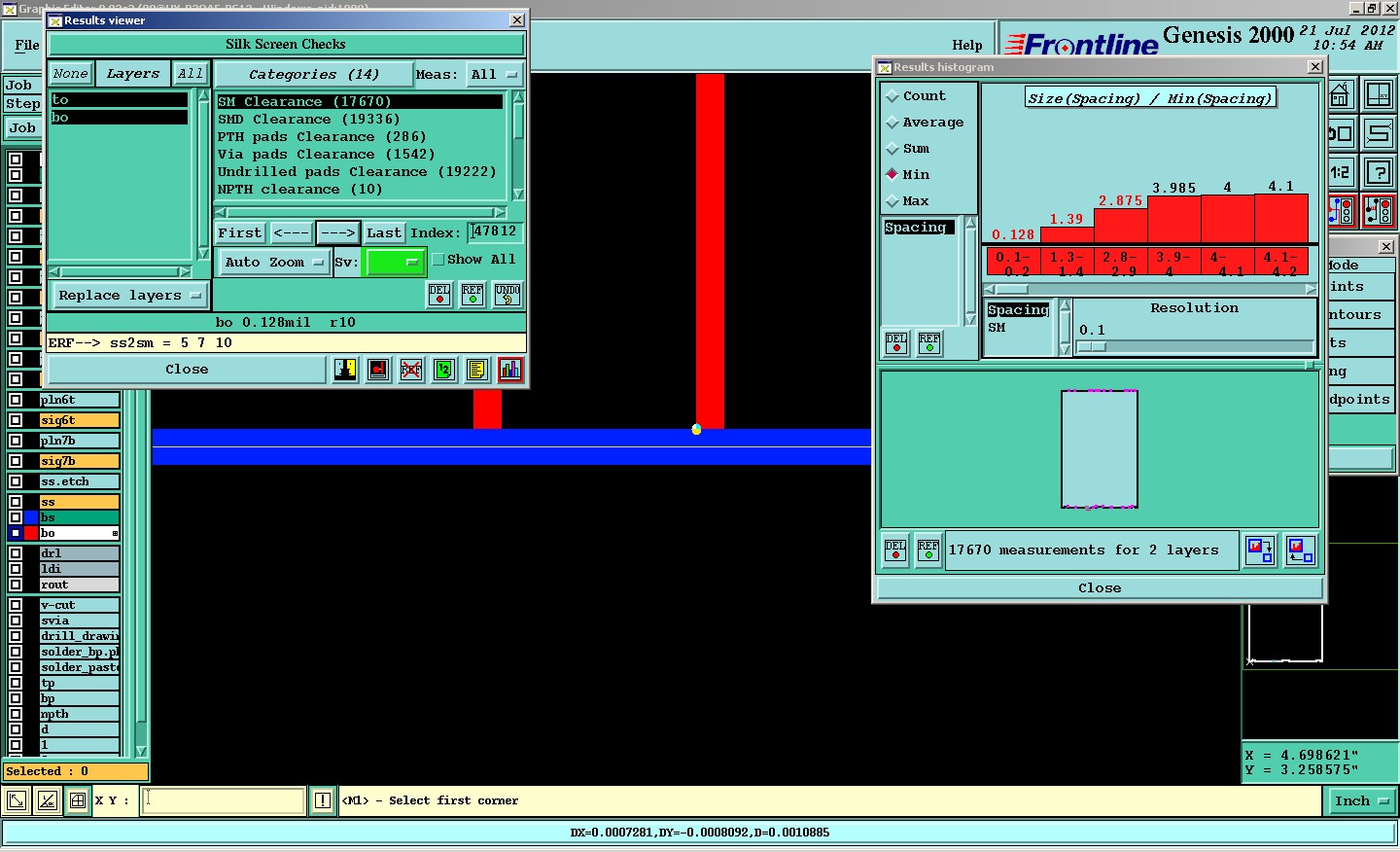The height and width of the screenshot is (852, 1400).
Task: Open the Meas: All dropdown
Action: pos(495,75)
